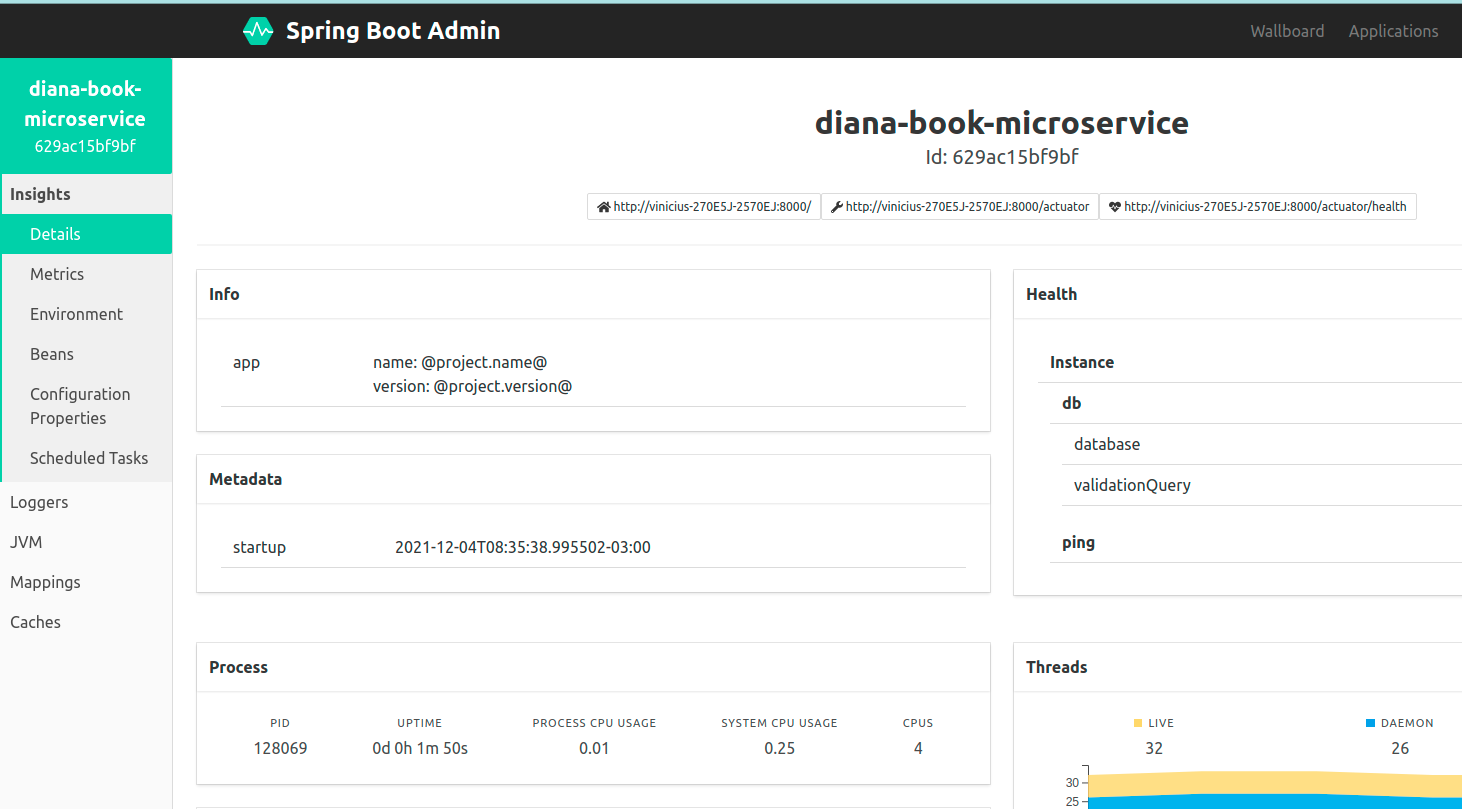Click the app version @project.version@ text
The width and height of the screenshot is (1462, 809).
(473, 386)
